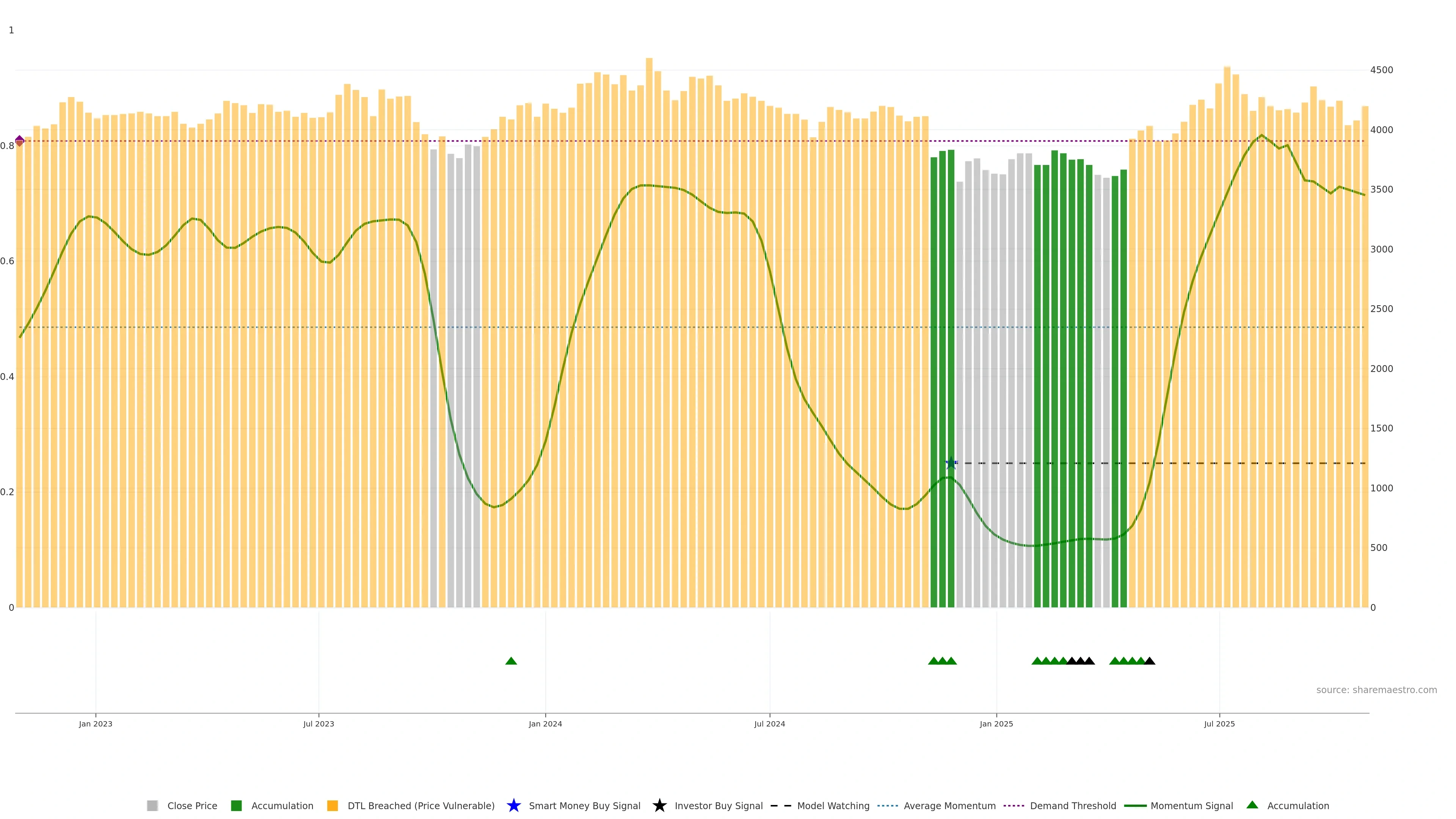Click the purple diamond marker on Demand Threshold line
Viewport: 1456px width, 819px height.
tap(20, 141)
